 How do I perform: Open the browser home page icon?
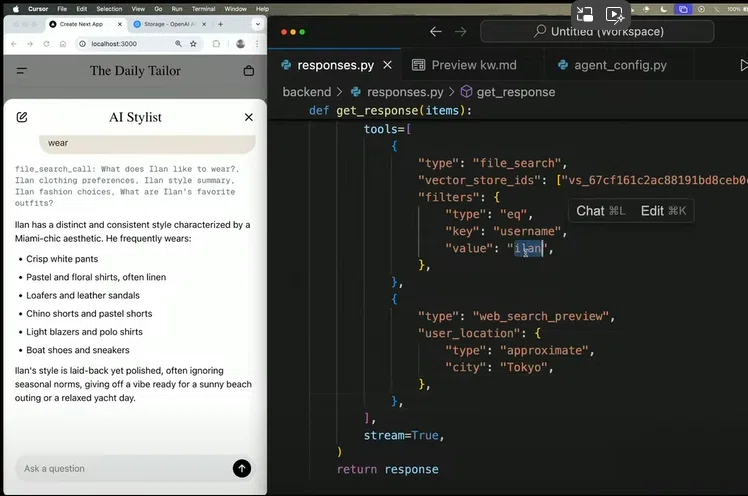click(x=62, y=44)
